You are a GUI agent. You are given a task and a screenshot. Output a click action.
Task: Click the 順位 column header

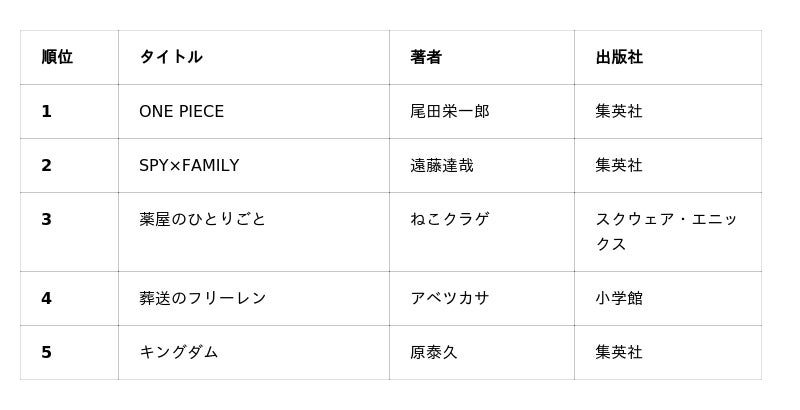(x=57, y=57)
